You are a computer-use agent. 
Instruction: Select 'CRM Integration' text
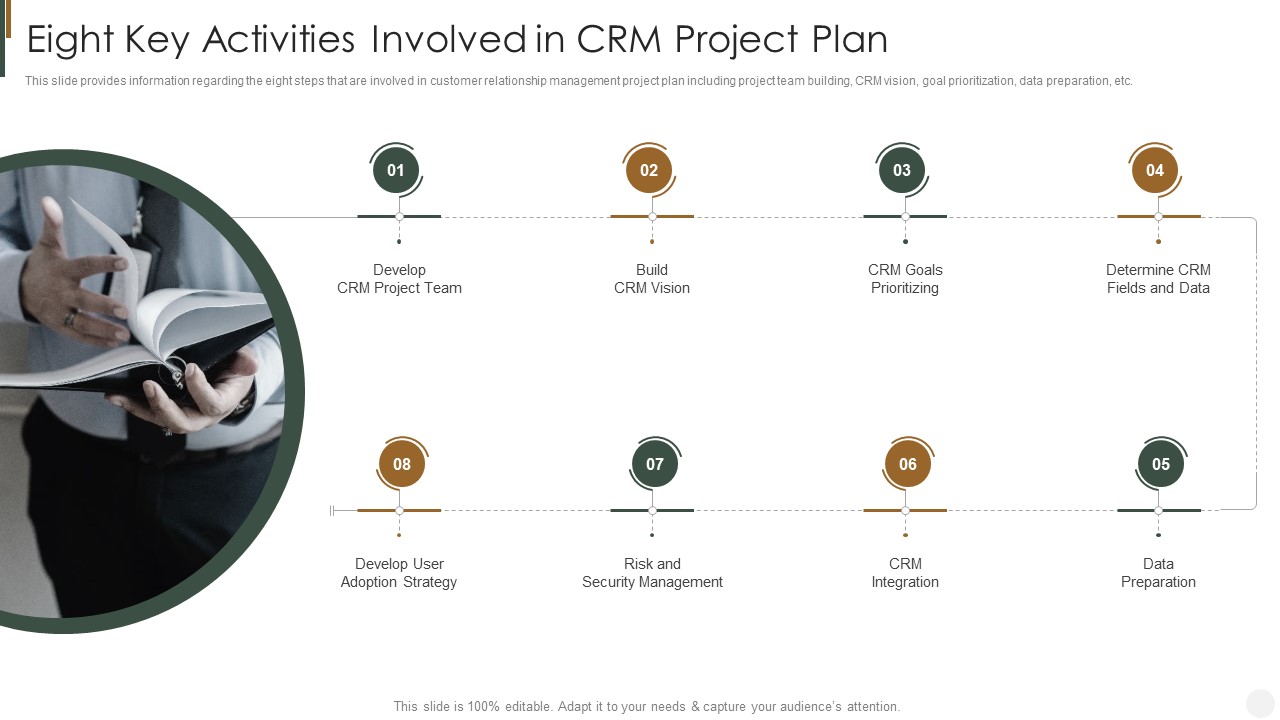pos(905,573)
